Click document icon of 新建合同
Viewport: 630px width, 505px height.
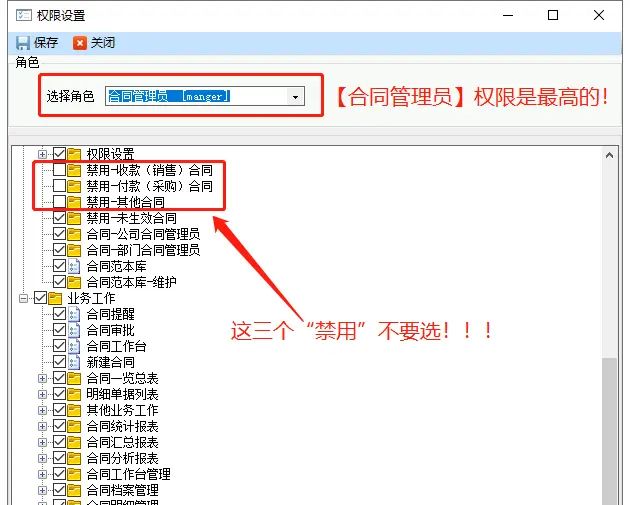coord(74,362)
